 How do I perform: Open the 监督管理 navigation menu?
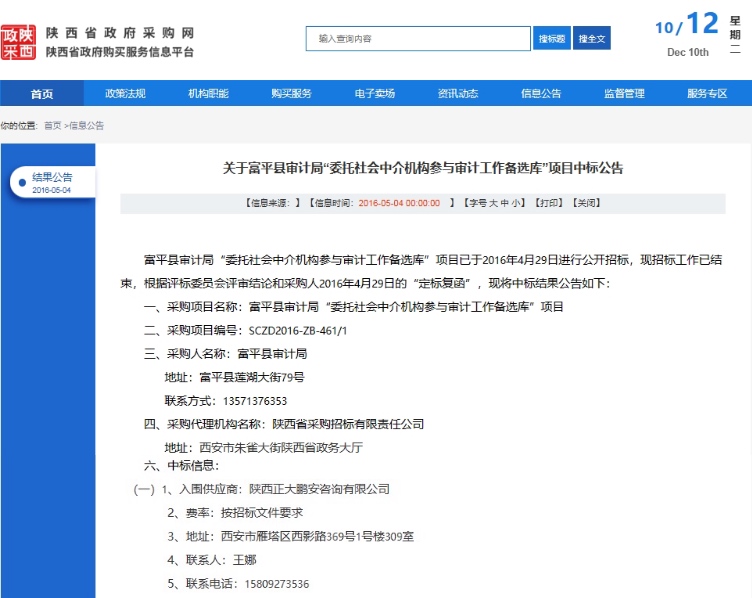point(624,94)
